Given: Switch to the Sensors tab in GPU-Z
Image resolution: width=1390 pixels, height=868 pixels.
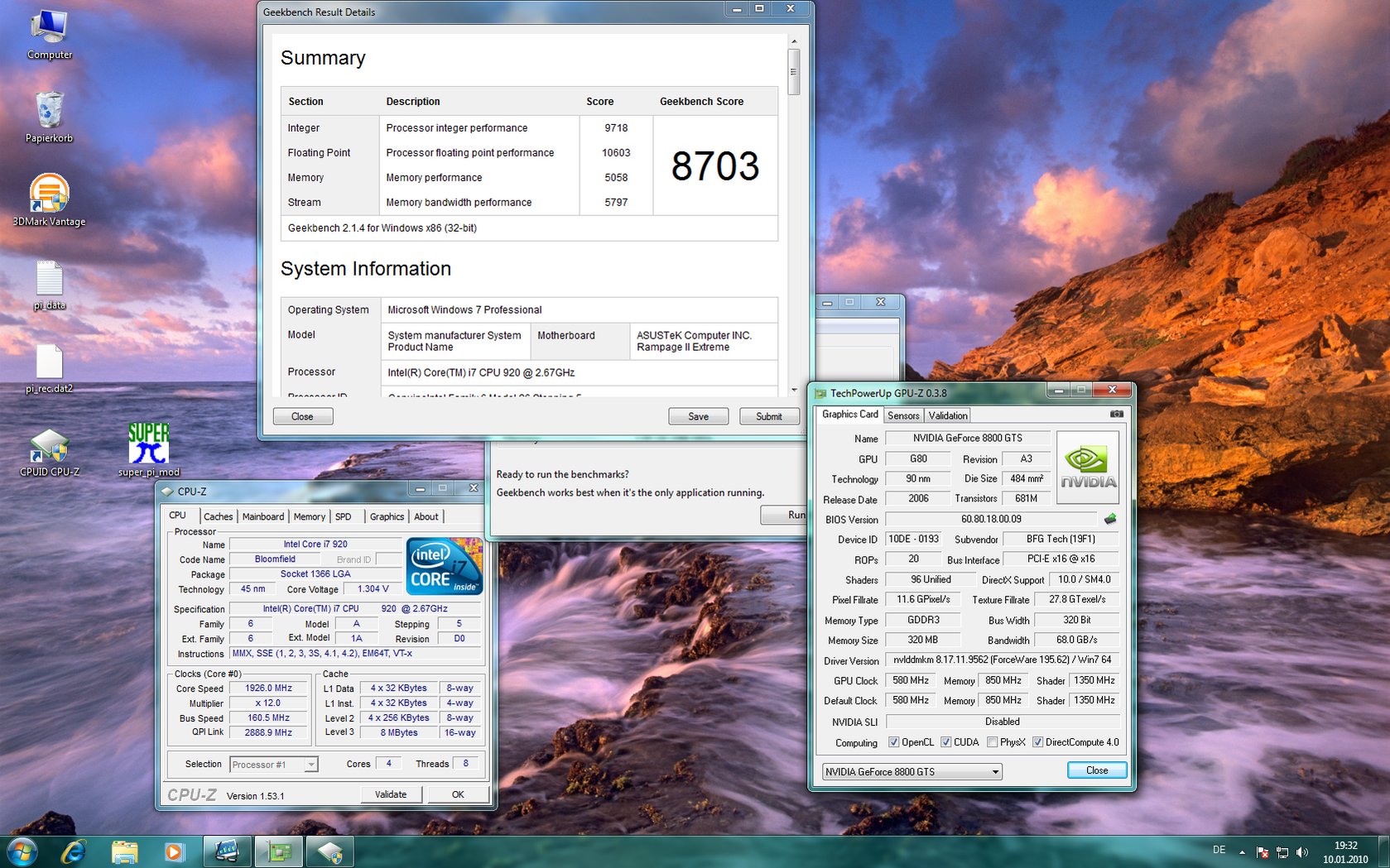Looking at the screenshot, I should coord(903,415).
